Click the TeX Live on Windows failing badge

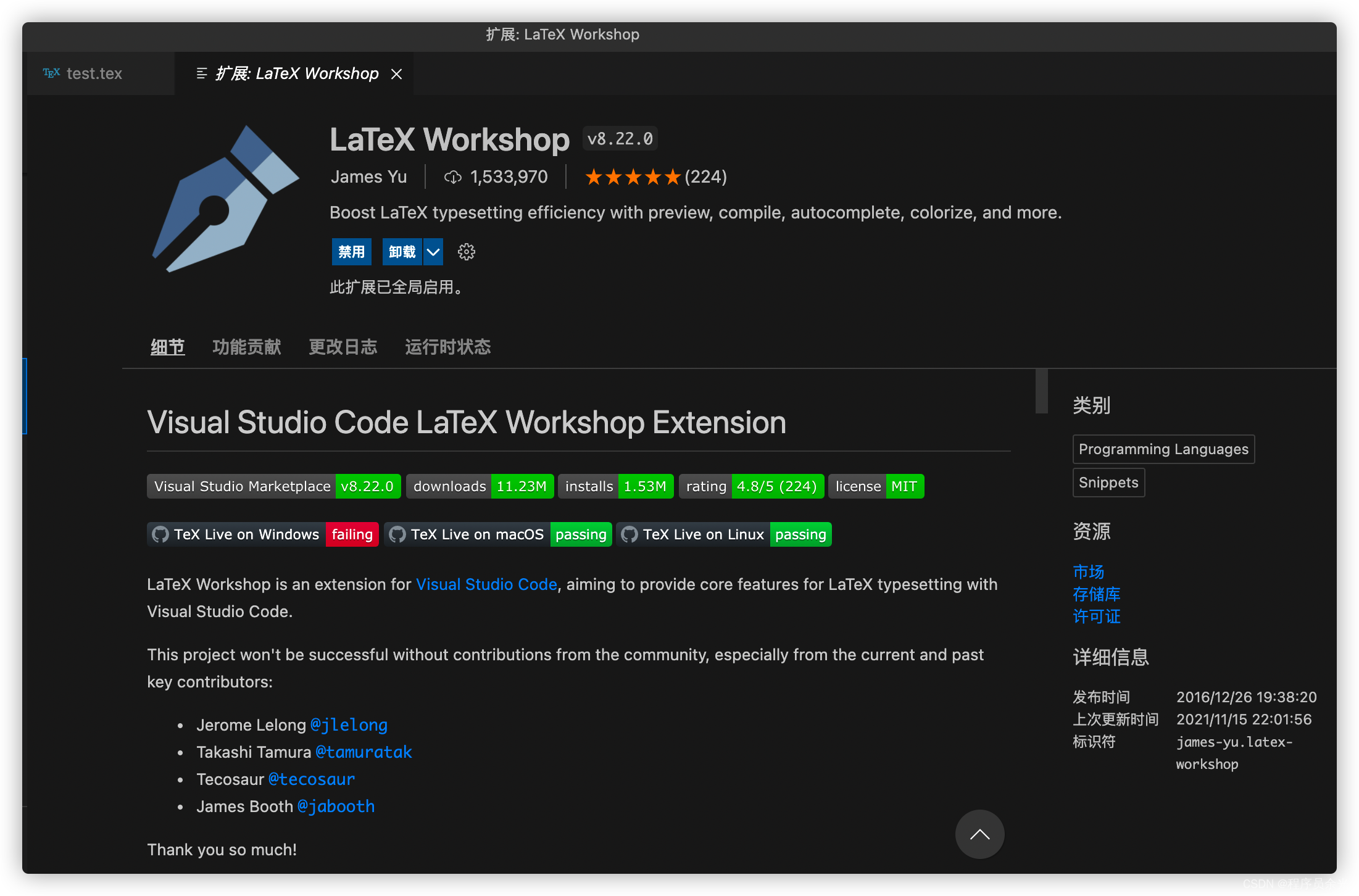[x=263, y=534]
